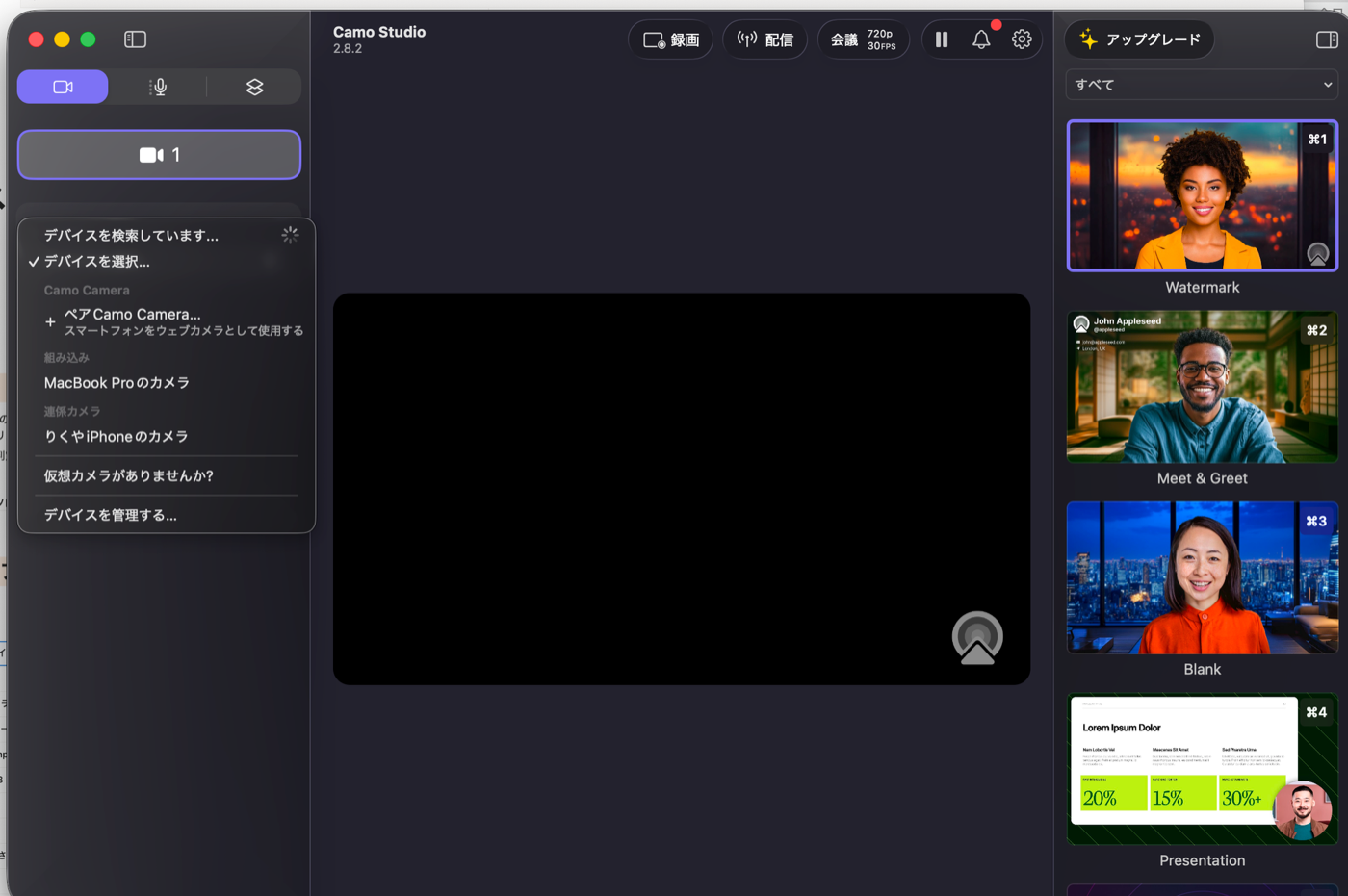Open the layers overlay tab

point(254,87)
